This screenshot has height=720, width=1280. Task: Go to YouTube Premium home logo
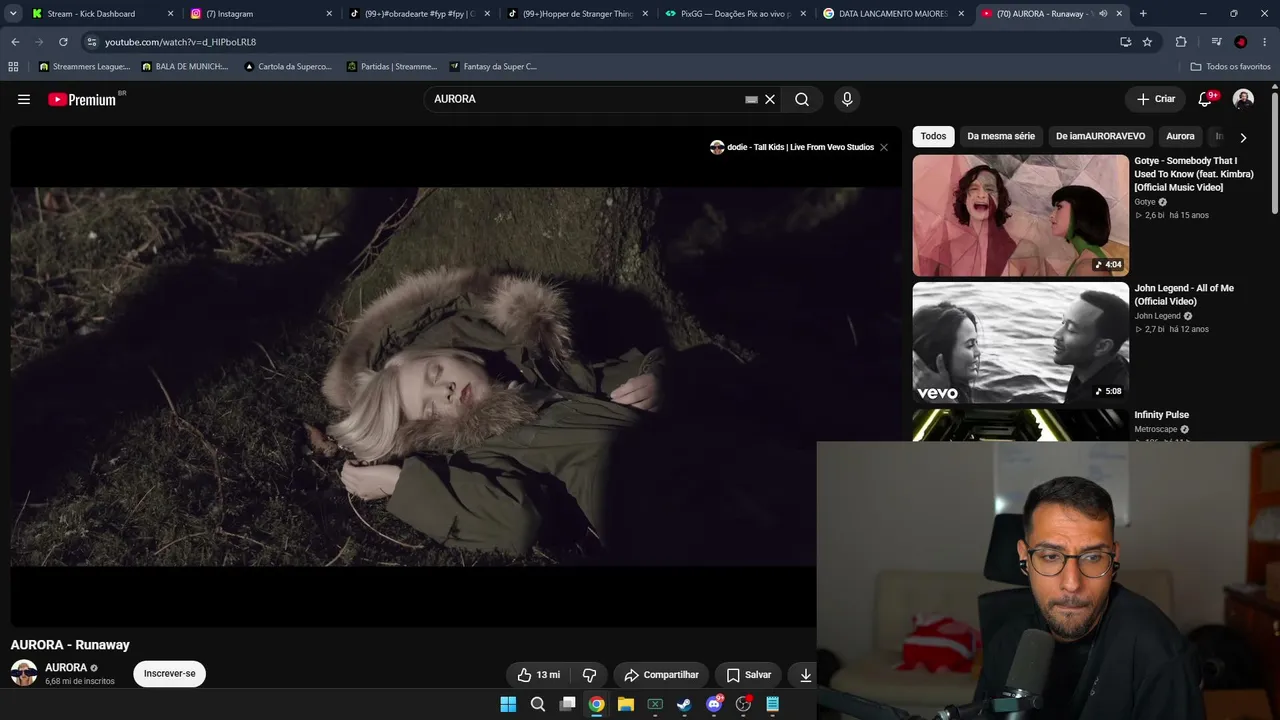click(82, 99)
